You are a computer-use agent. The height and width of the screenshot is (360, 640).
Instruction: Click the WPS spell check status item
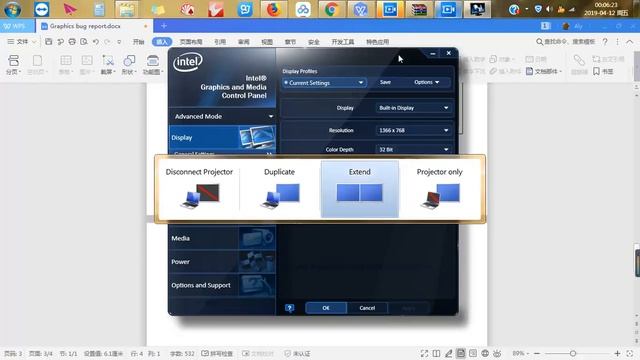[x=217, y=353]
